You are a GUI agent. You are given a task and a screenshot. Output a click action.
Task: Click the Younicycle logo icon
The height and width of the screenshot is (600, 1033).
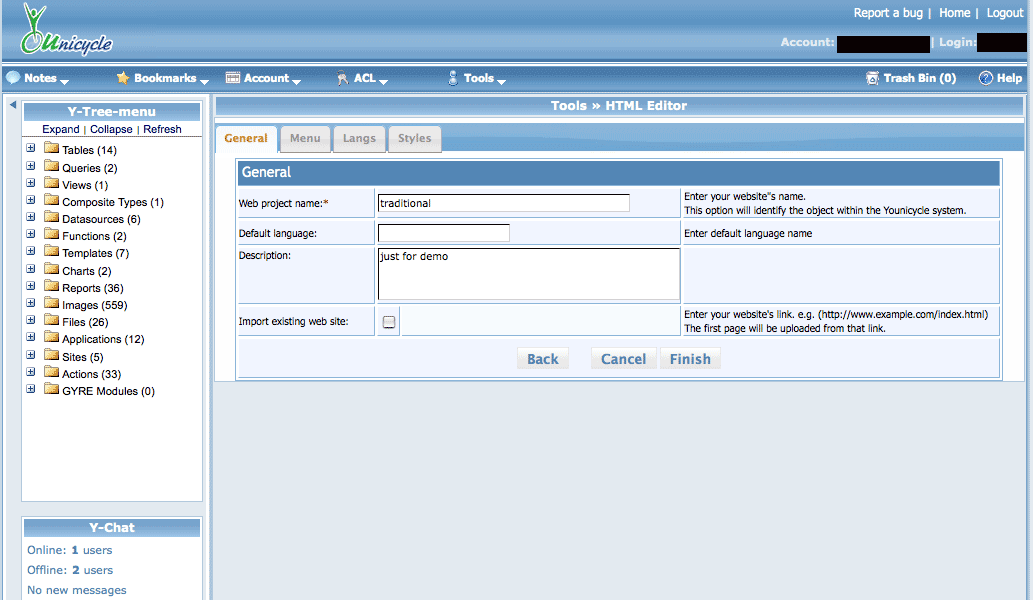coord(65,31)
